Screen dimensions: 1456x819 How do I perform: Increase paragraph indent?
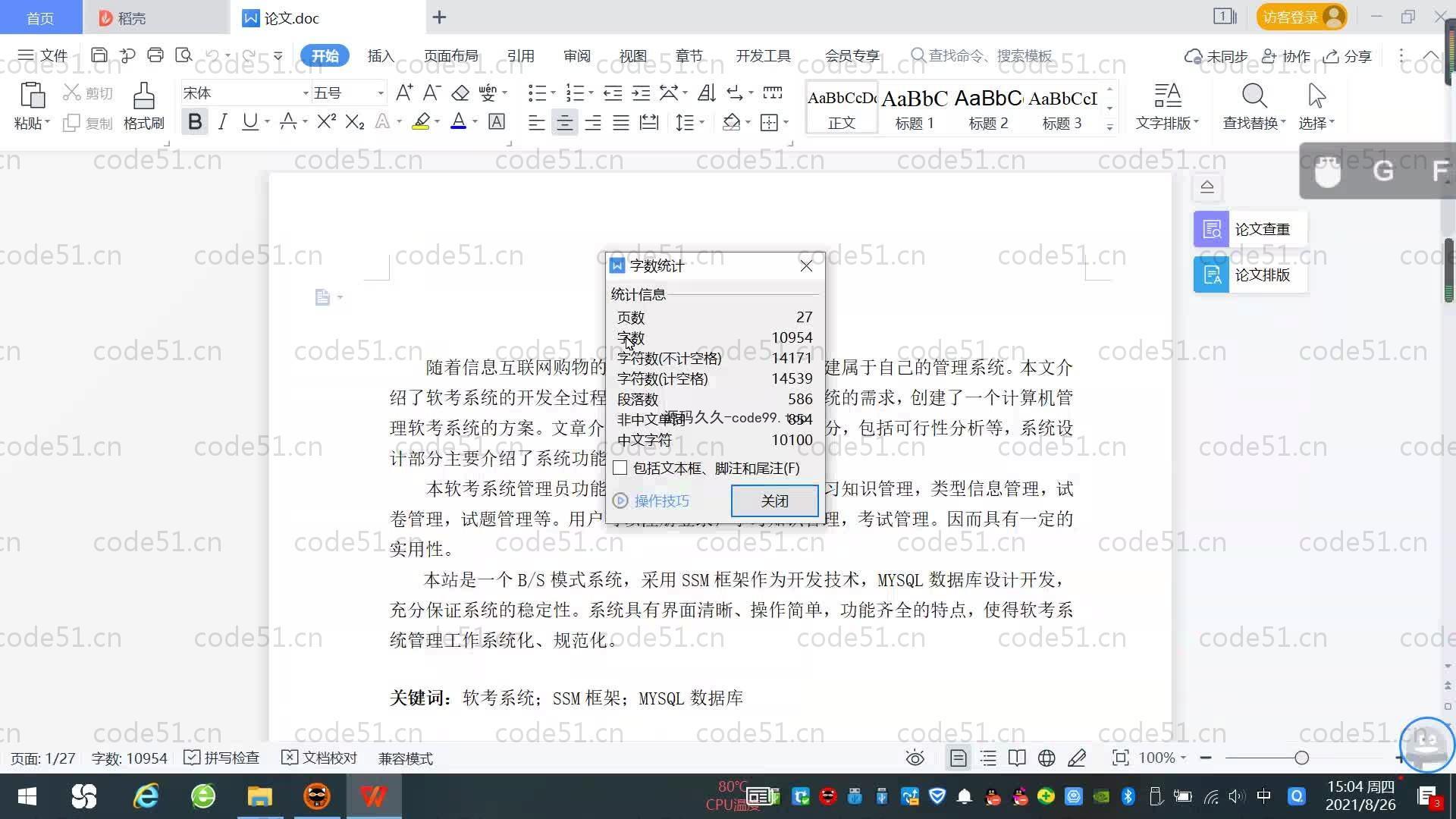pos(642,93)
